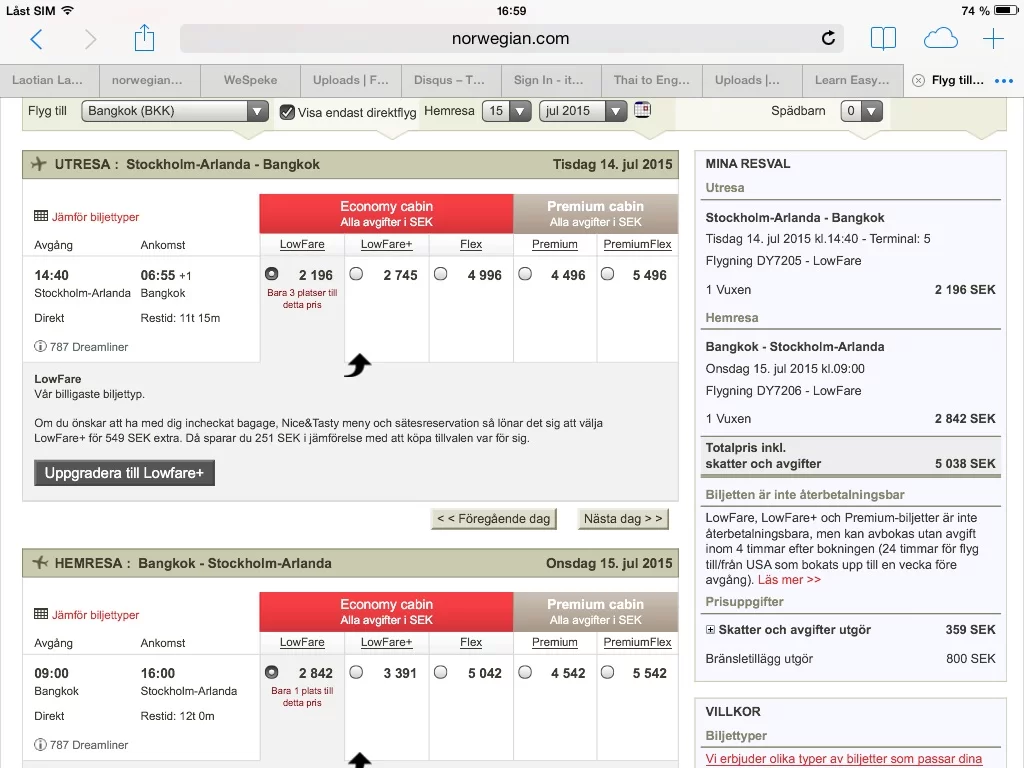
Task: Switch to the WeSpeke tab
Action: point(250,80)
